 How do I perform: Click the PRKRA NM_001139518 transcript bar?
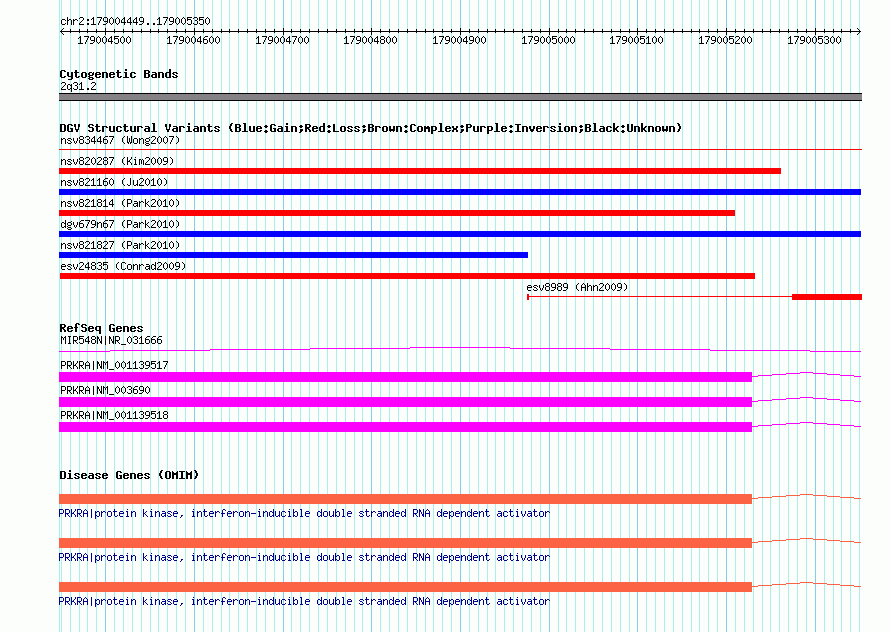click(405, 427)
